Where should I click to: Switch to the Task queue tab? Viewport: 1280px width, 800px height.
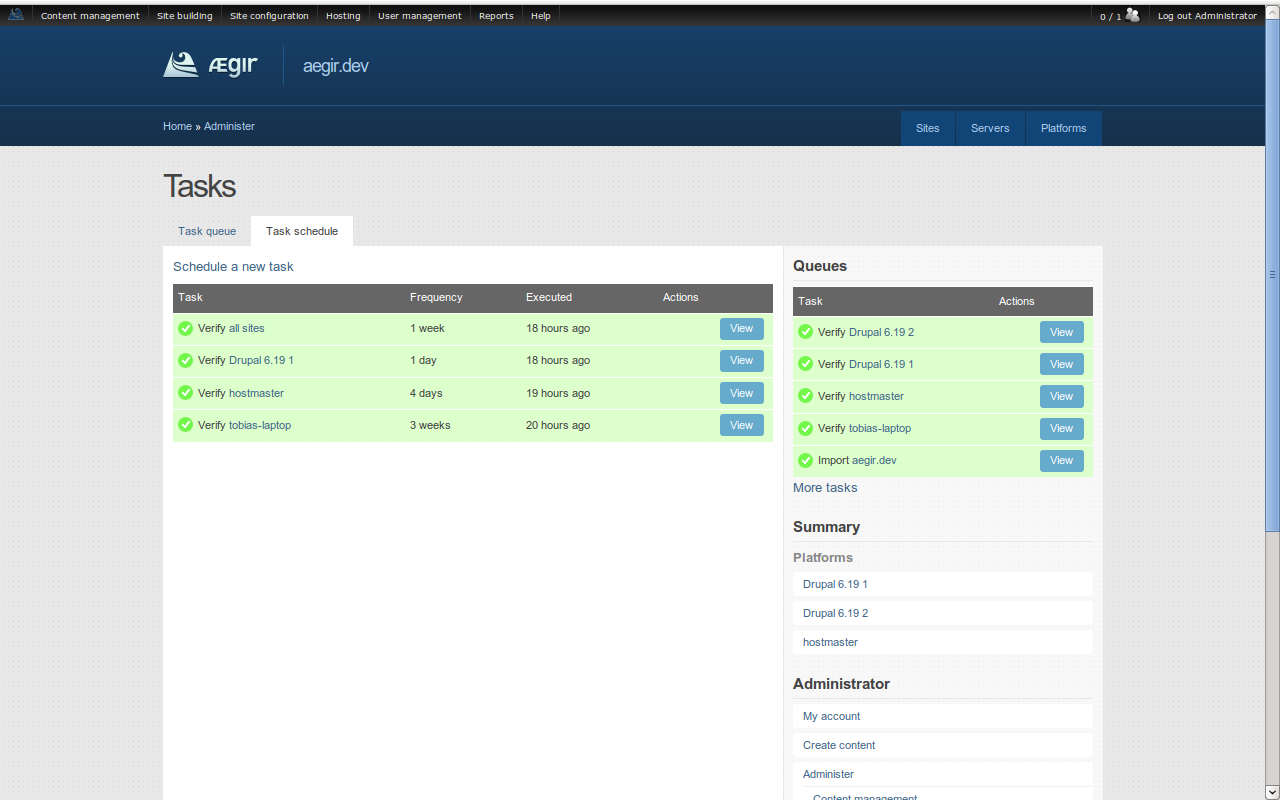pos(207,231)
